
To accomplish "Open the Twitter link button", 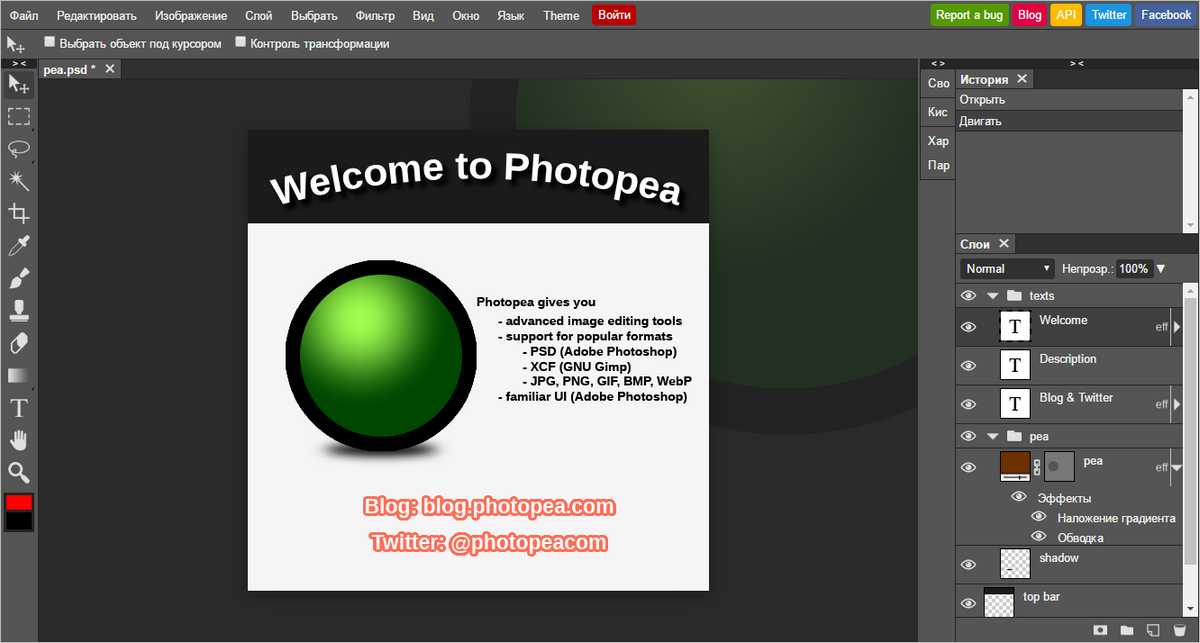I will (x=1109, y=15).
